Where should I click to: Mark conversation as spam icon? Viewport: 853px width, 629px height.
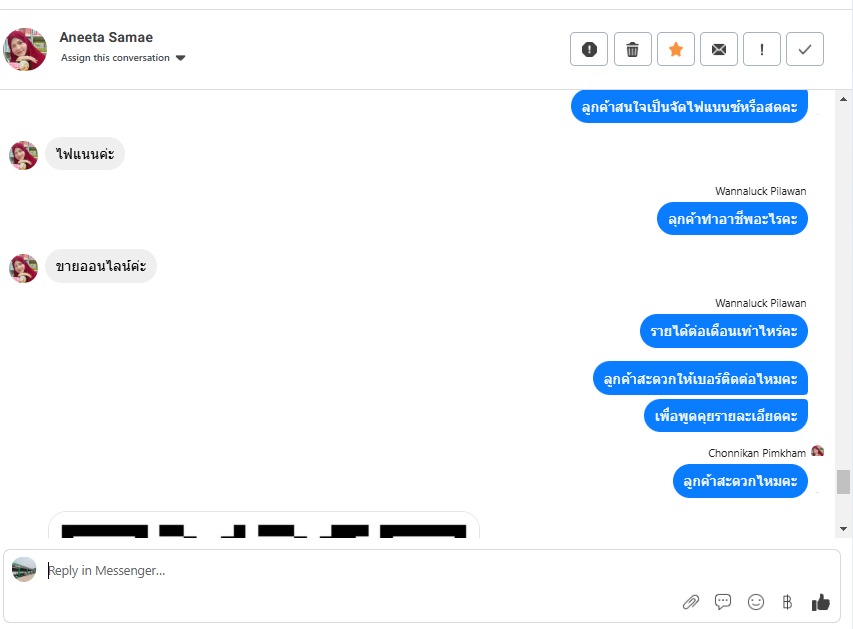click(x=589, y=50)
